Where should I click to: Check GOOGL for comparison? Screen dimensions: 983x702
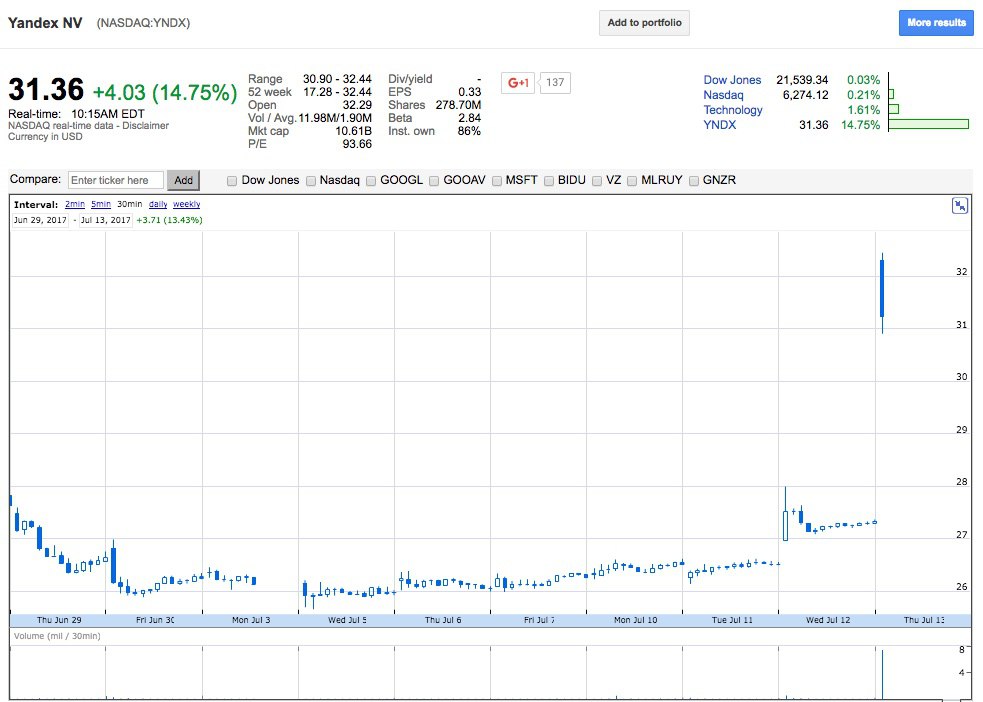371,181
